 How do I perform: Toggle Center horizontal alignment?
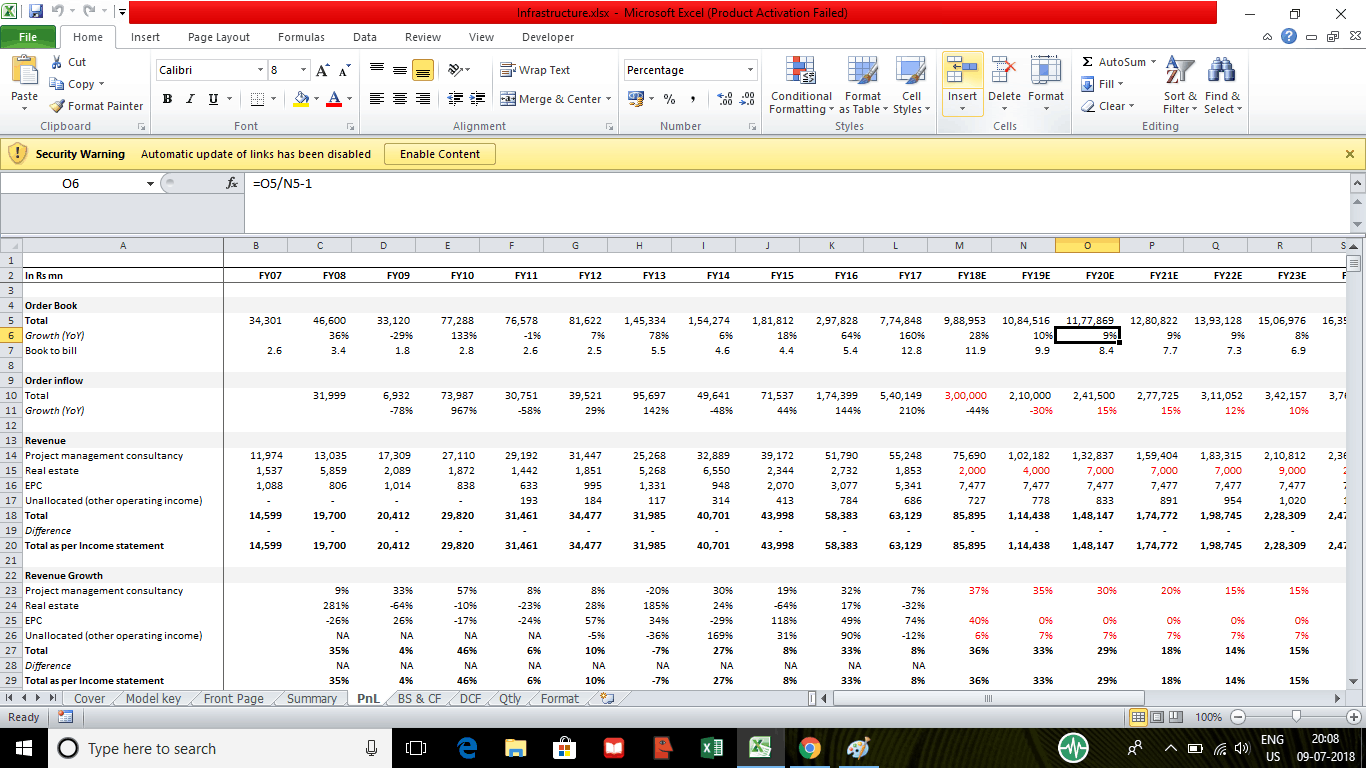click(x=399, y=99)
